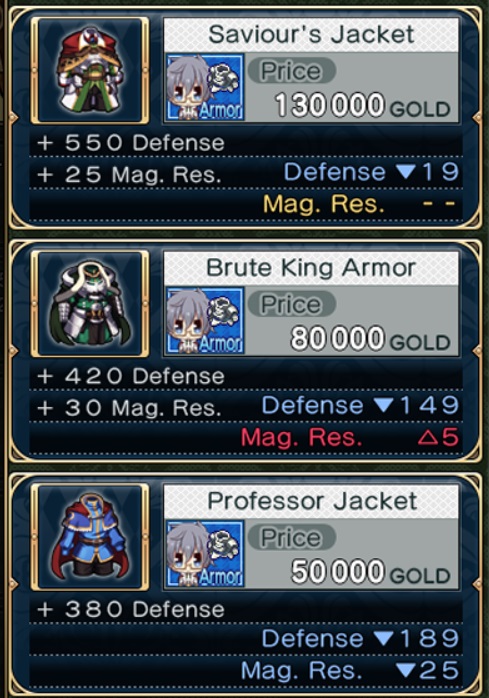The height and width of the screenshot is (698, 489).
Task: Open the Brute King Armor title
Action: [311, 268]
